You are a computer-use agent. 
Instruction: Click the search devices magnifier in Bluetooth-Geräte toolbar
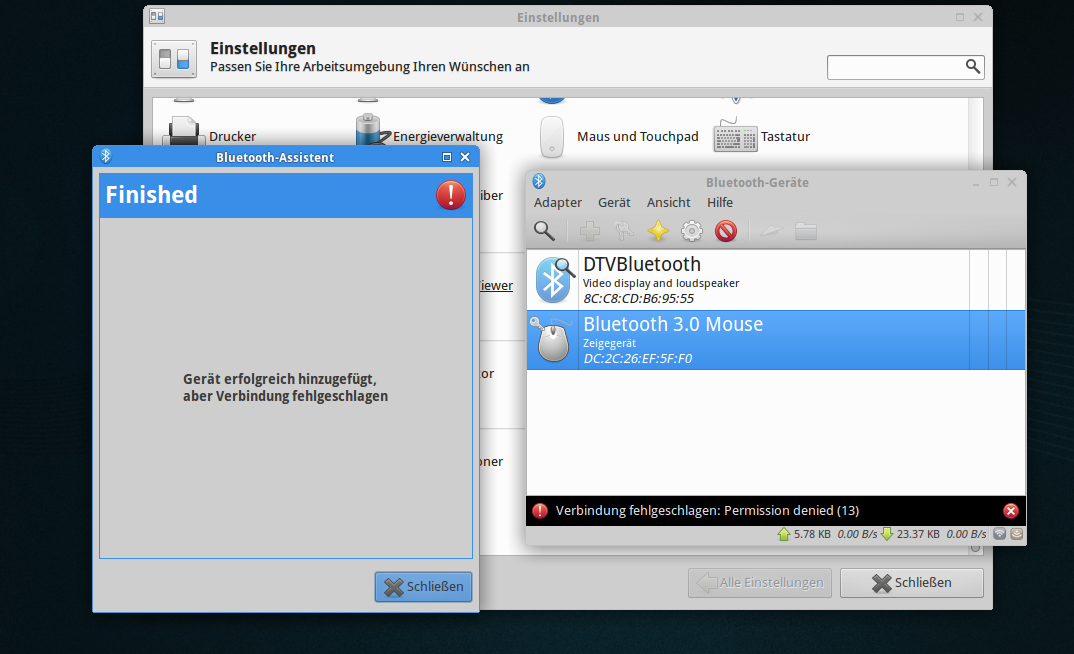pyautogui.click(x=545, y=231)
